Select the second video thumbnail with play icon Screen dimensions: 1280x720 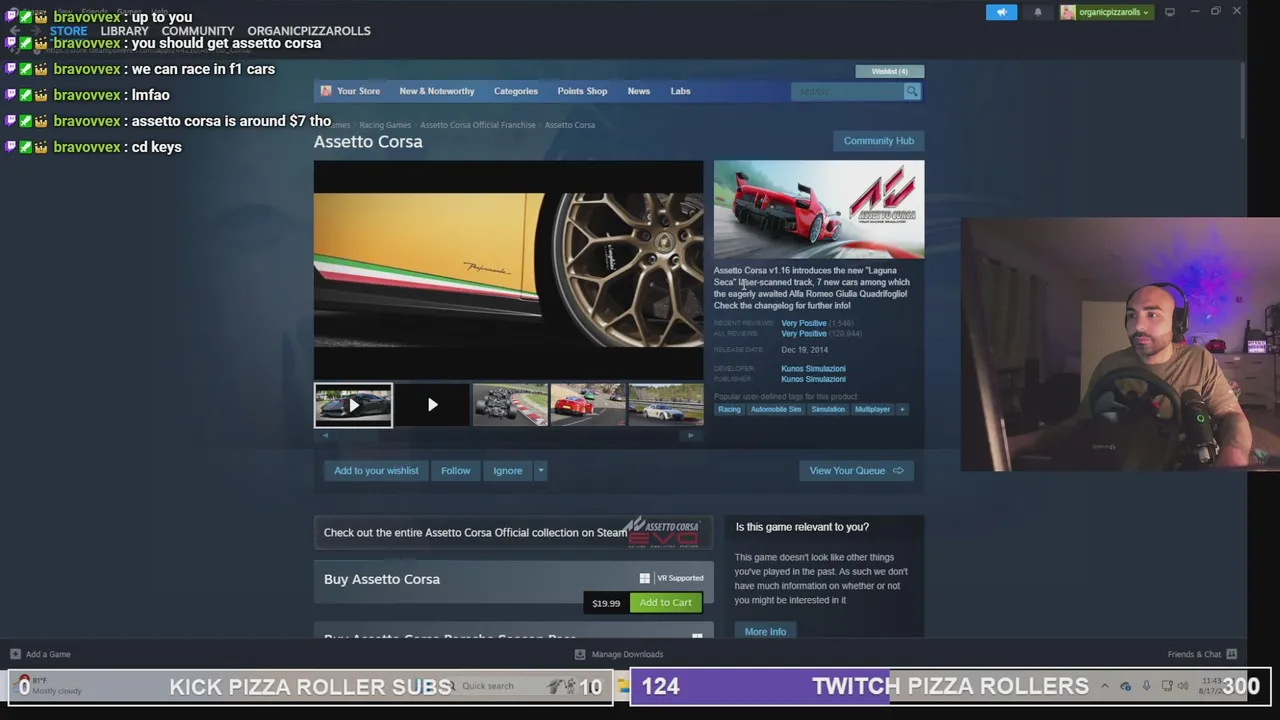(432, 405)
